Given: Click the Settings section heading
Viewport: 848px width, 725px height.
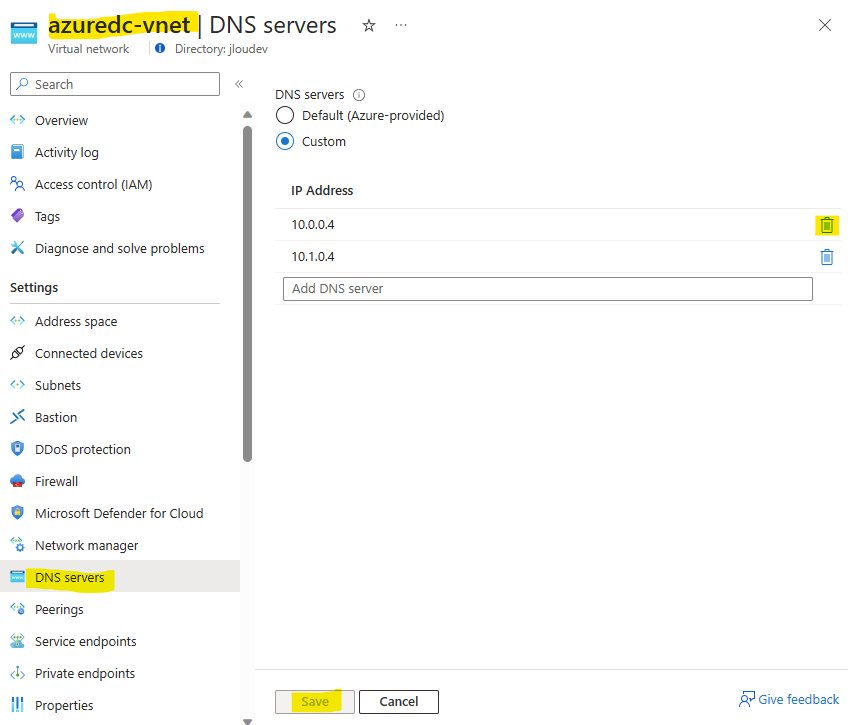Looking at the screenshot, I should 34,287.
